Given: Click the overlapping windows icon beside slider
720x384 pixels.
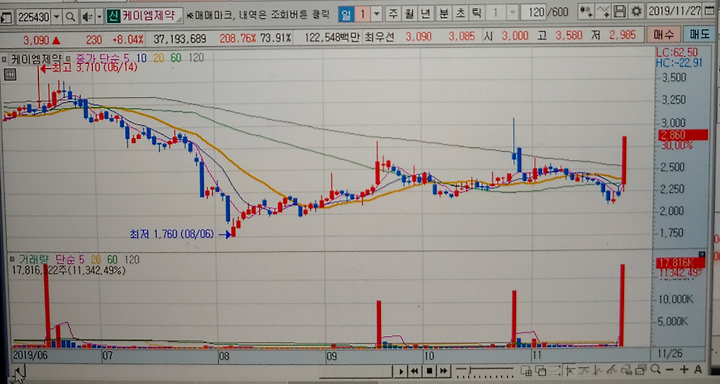Looking at the screenshot, I should coord(540,370).
